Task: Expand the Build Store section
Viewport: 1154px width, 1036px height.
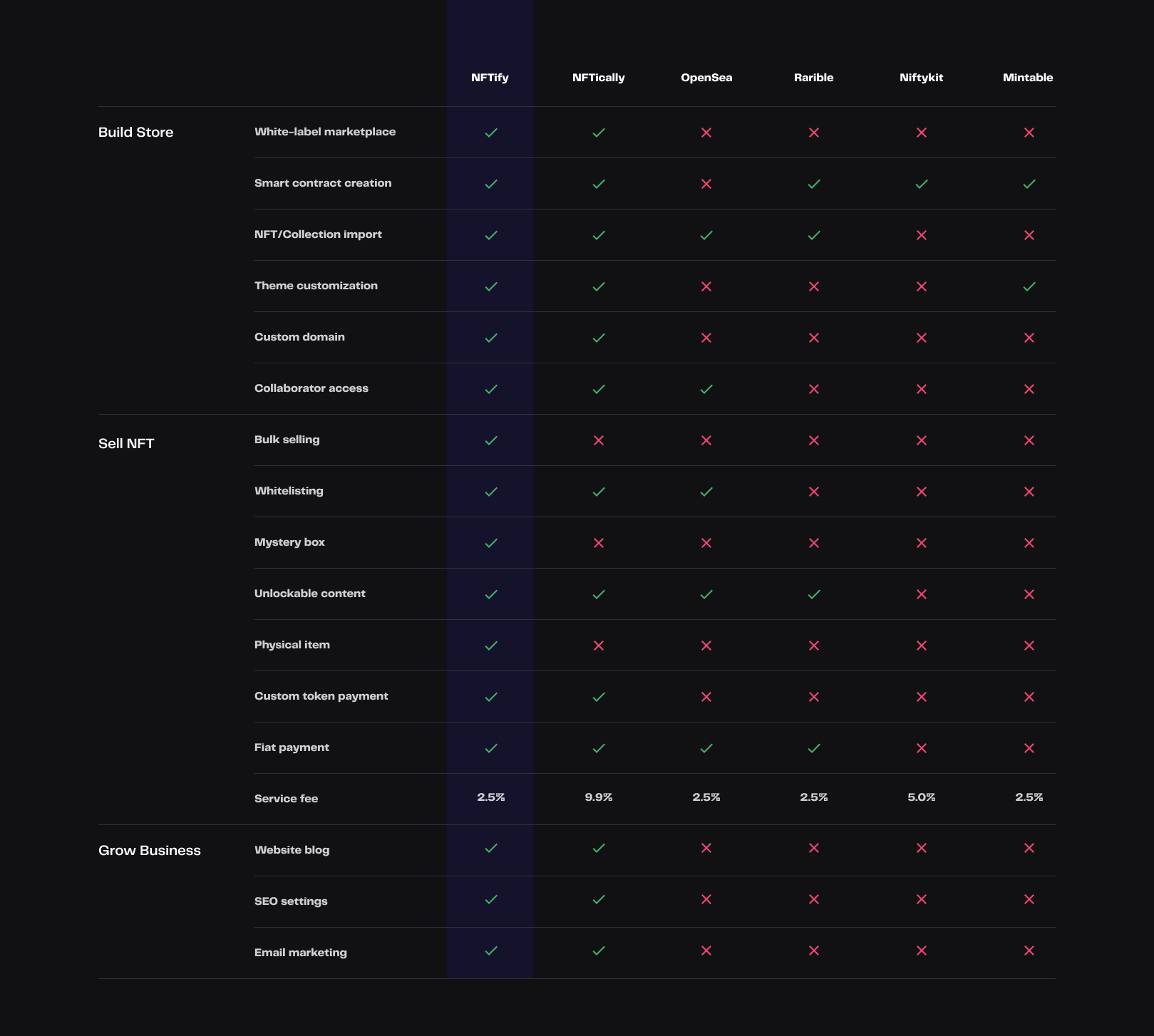Action: point(135,132)
